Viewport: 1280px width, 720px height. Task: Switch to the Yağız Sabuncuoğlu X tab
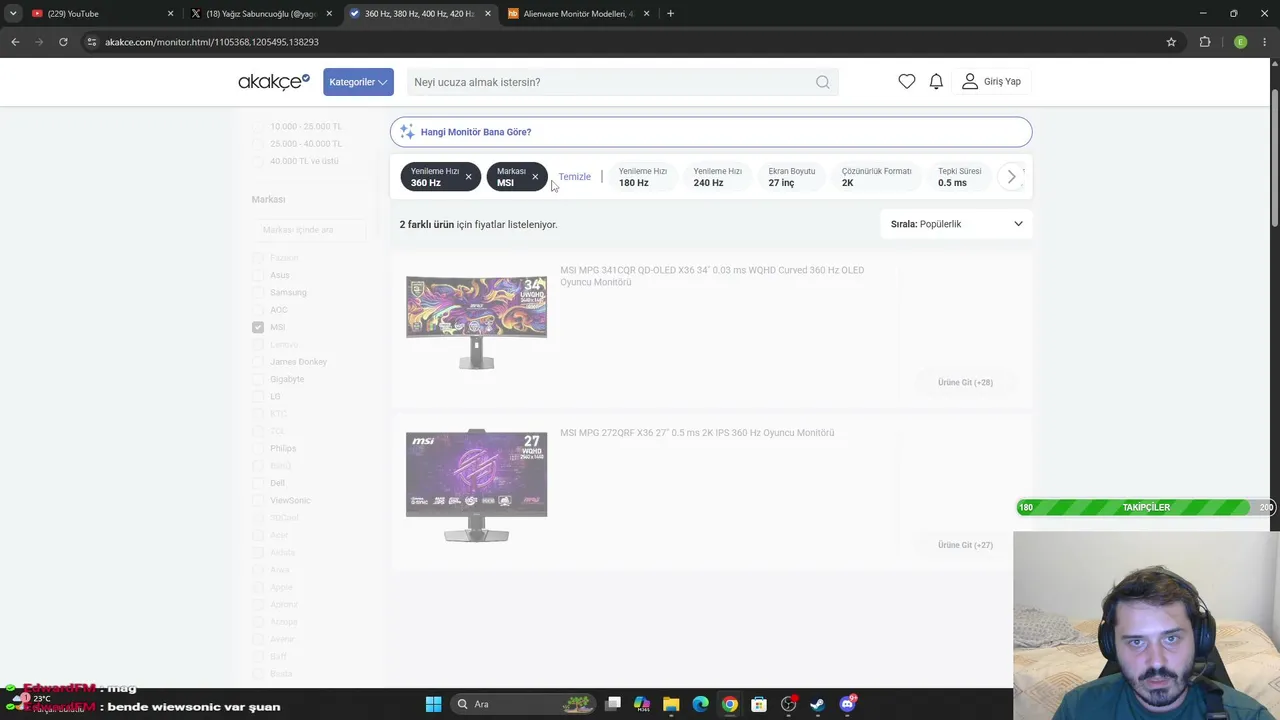coord(261,14)
